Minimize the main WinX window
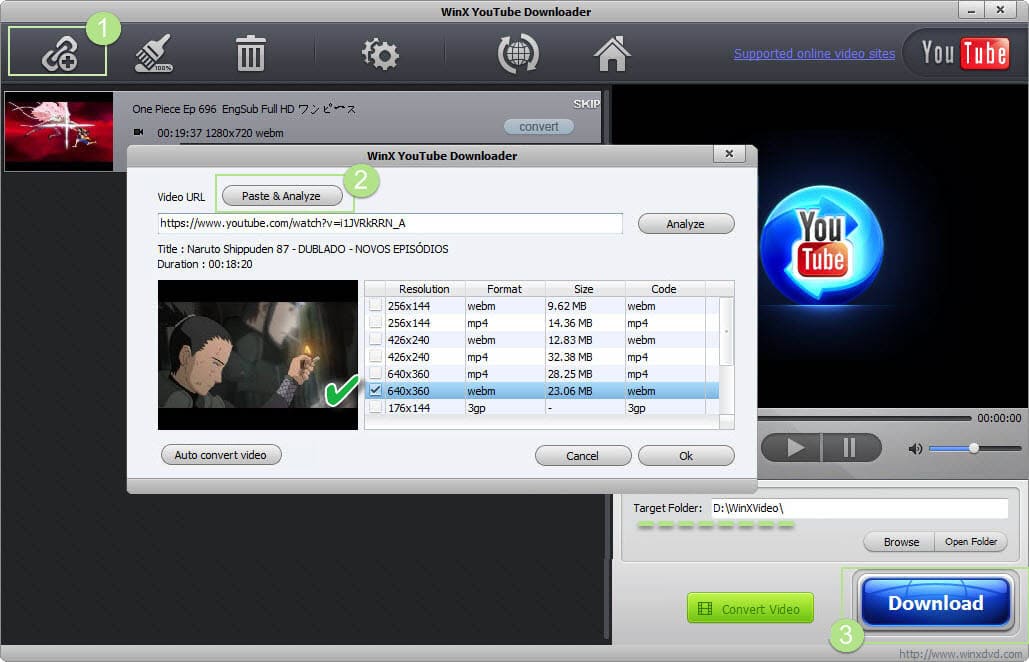The height and width of the screenshot is (662, 1029). click(x=971, y=10)
